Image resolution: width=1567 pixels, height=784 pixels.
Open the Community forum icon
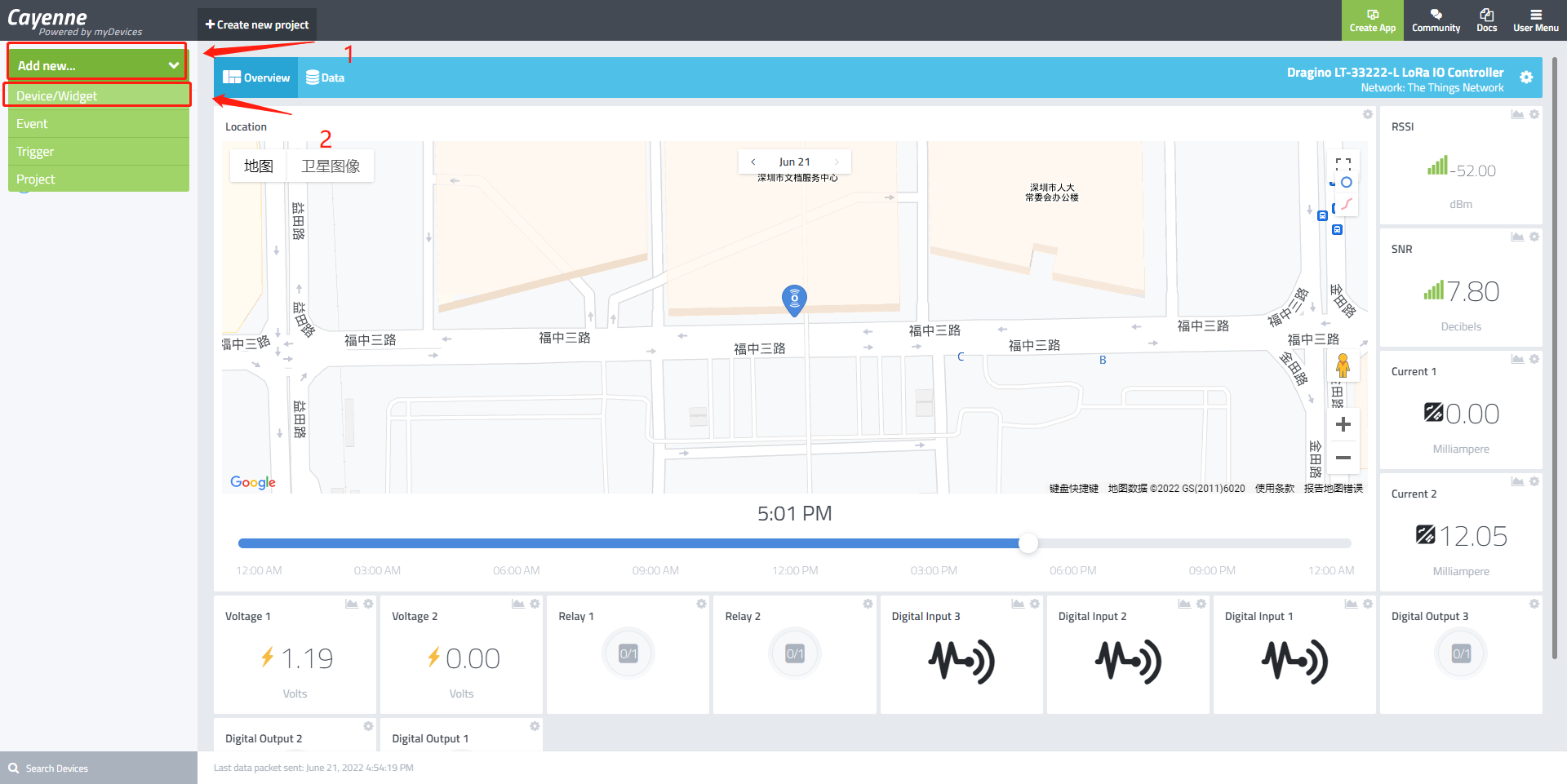pyautogui.click(x=1436, y=20)
